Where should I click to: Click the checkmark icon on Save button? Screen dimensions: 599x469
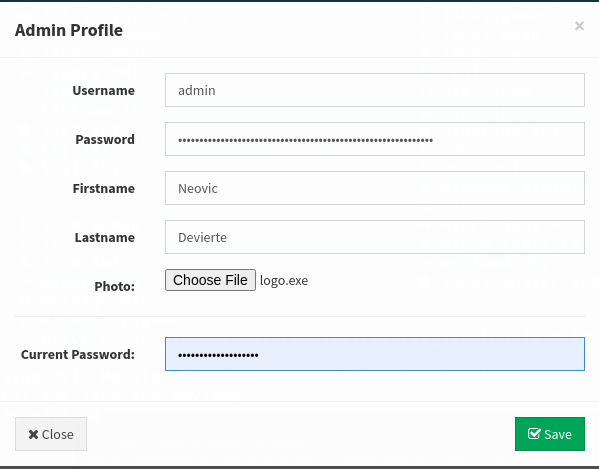pos(534,433)
